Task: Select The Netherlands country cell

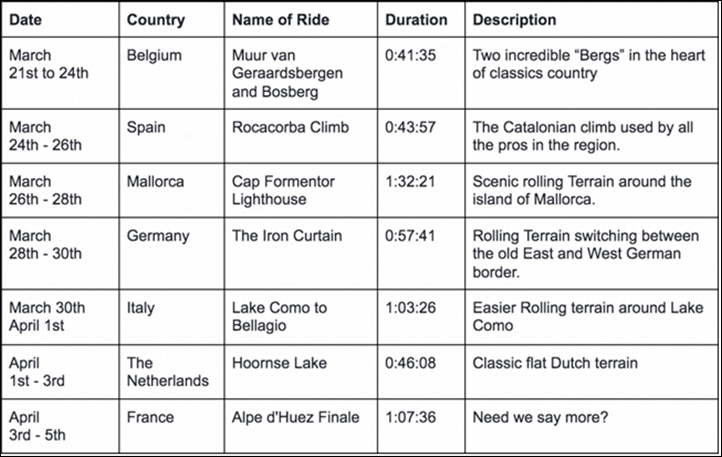Action: coord(172,372)
